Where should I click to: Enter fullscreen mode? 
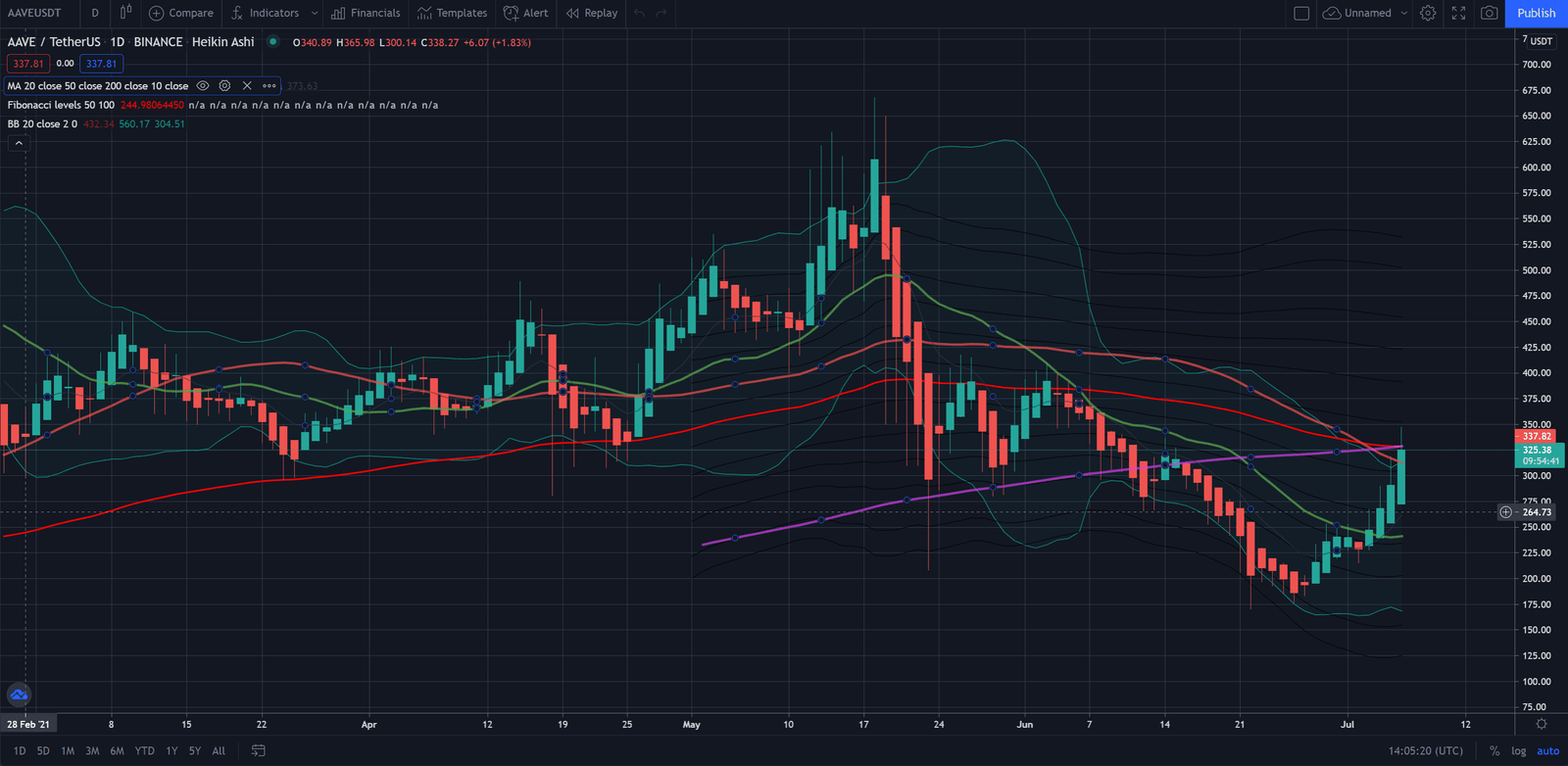1458,13
